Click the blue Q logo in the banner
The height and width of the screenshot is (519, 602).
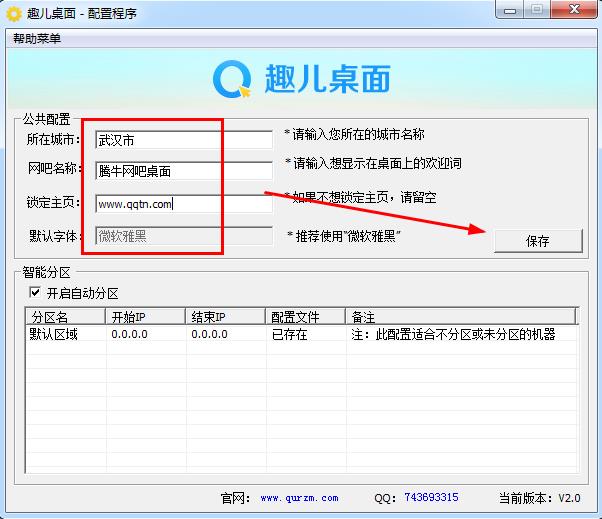pyautogui.click(x=233, y=79)
